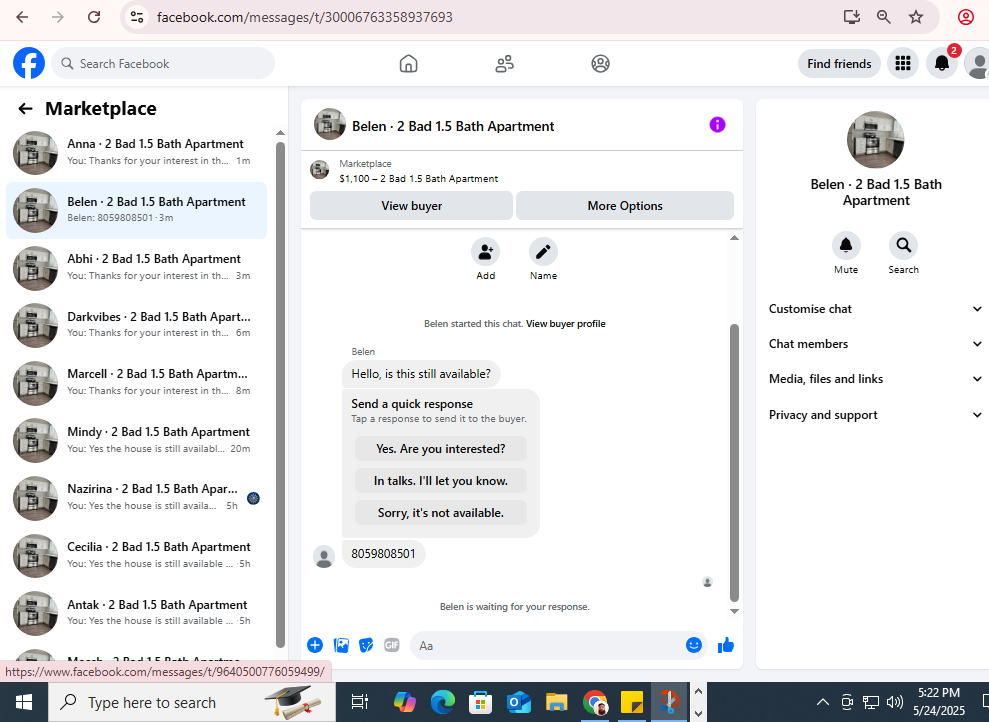Screen dimensions: 989x722
Task: Attach a file with the photo icon
Action: tap(341, 645)
